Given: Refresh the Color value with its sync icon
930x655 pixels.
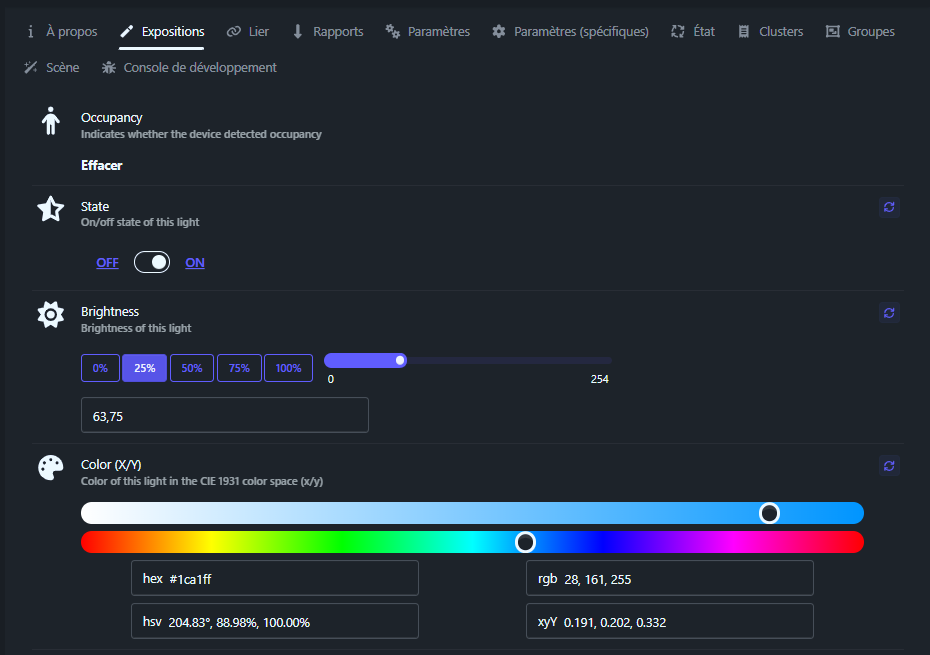Looking at the screenshot, I should point(889,465).
